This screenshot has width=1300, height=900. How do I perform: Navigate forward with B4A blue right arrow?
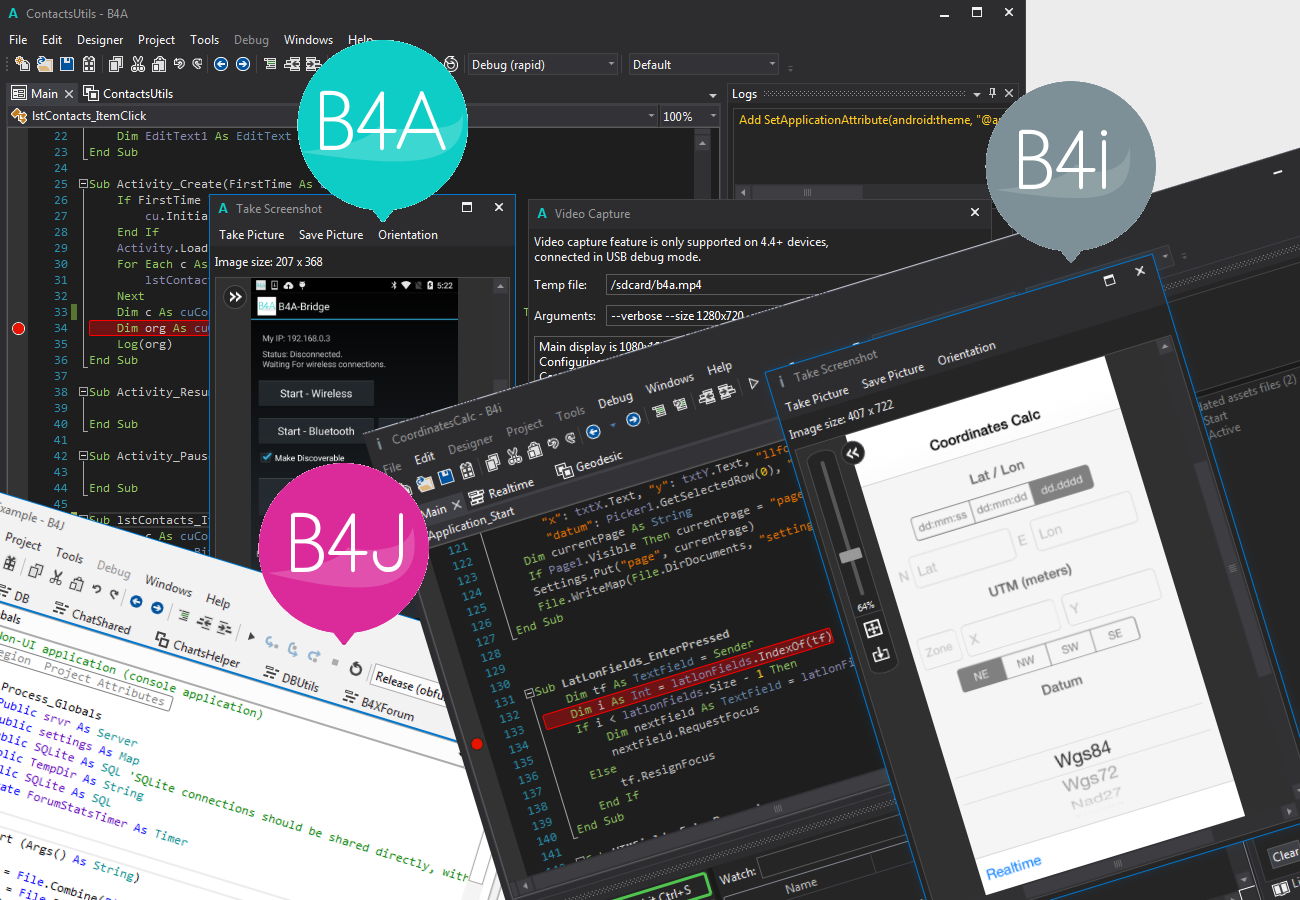pos(242,64)
